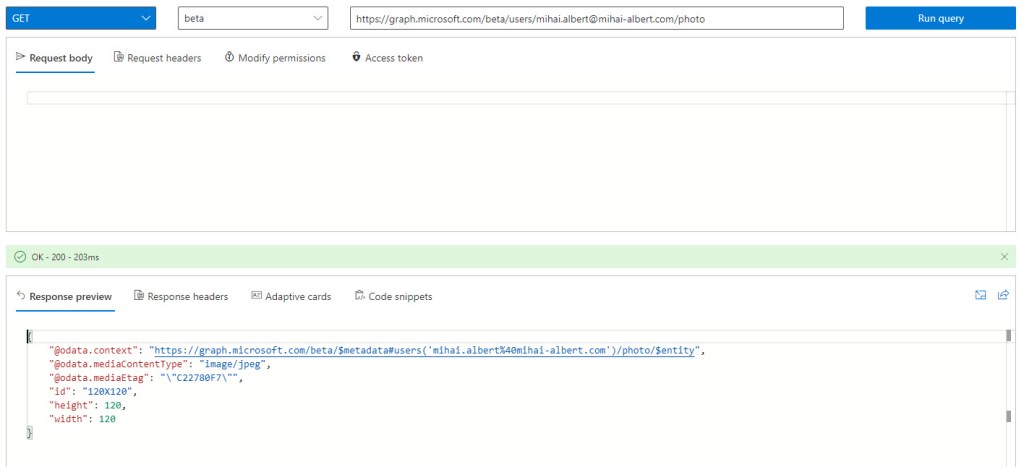Click the share query icon
The height and width of the screenshot is (467, 1024).
click(x=1003, y=295)
